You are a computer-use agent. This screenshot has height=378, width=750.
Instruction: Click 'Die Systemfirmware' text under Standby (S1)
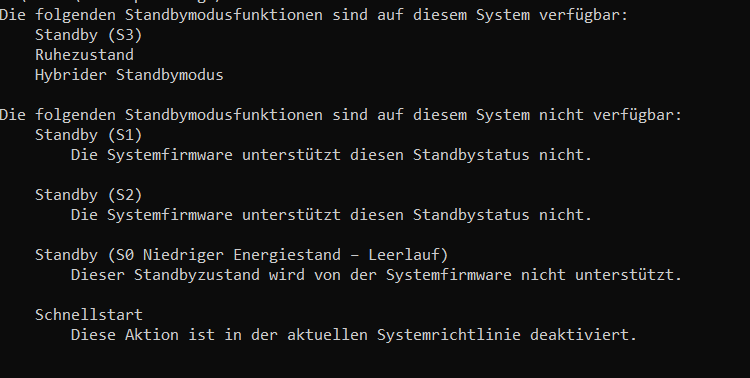coord(152,155)
